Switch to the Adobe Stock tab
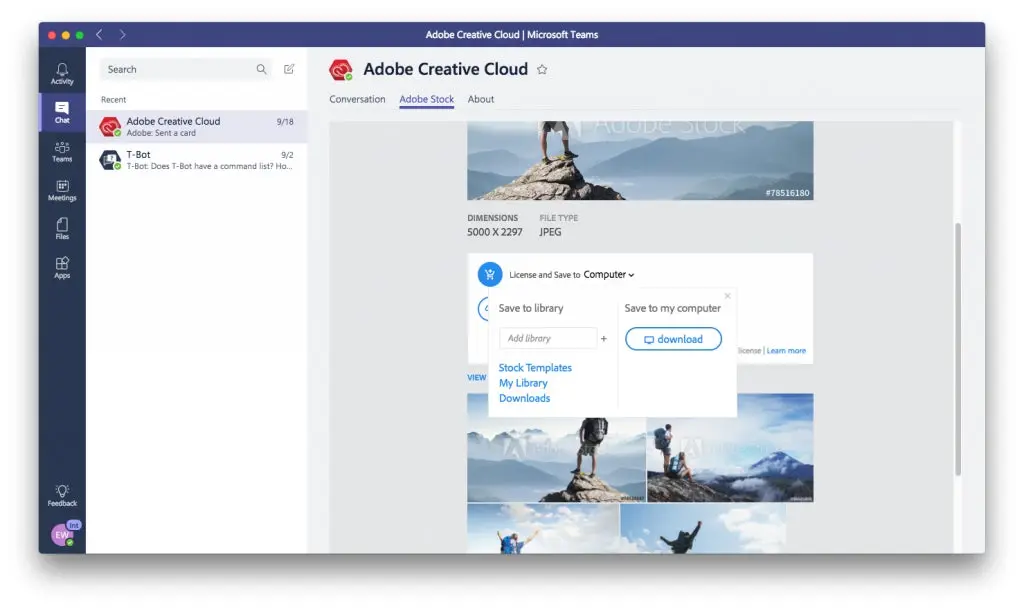This screenshot has height=609, width=1024. (x=426, y=99)
